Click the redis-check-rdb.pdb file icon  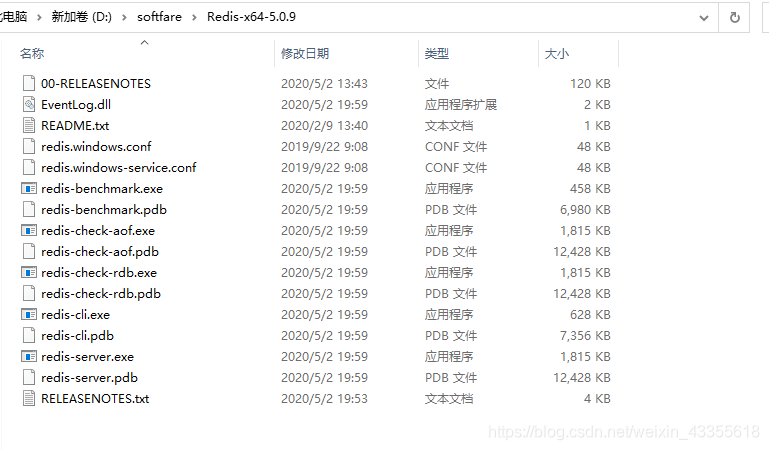(x=29, y=294)
